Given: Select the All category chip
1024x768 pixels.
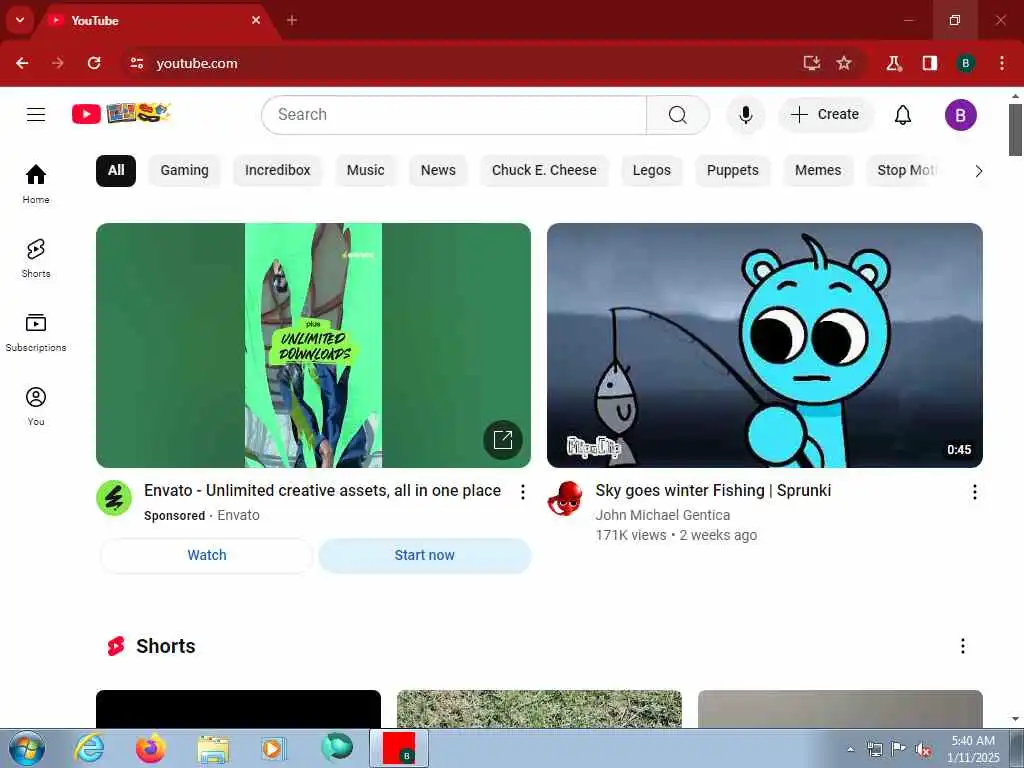Looking at the screenshot, I should point(116,170).
